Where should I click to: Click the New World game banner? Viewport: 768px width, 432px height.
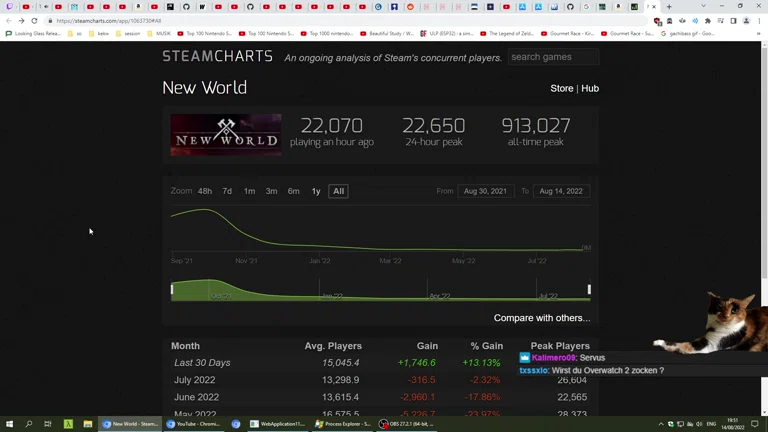pyautogui.click(x=226, y=135)
